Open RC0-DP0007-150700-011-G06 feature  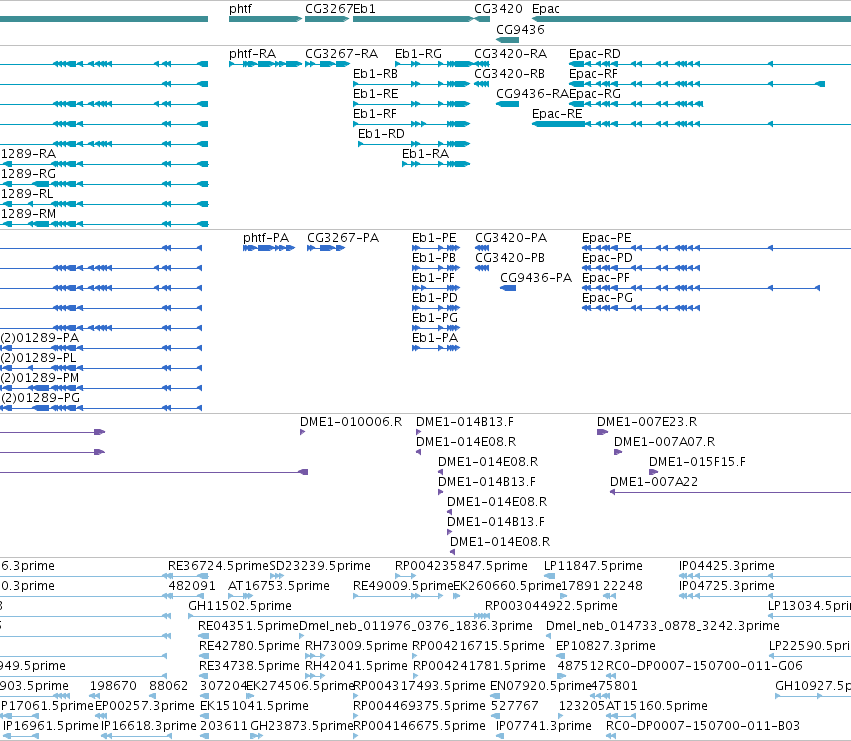[611, 676]
